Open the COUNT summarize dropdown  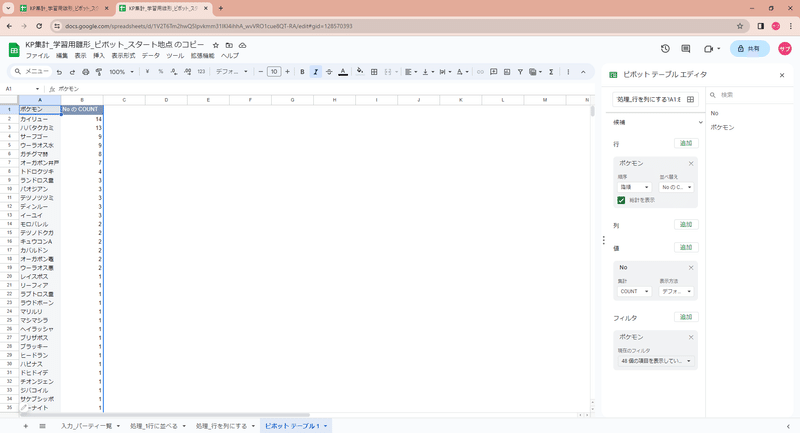(x=634, y=291)
